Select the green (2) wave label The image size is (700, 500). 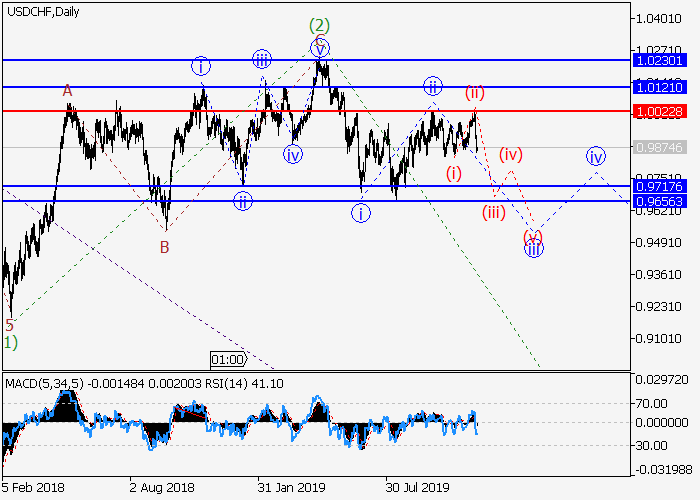319,25
